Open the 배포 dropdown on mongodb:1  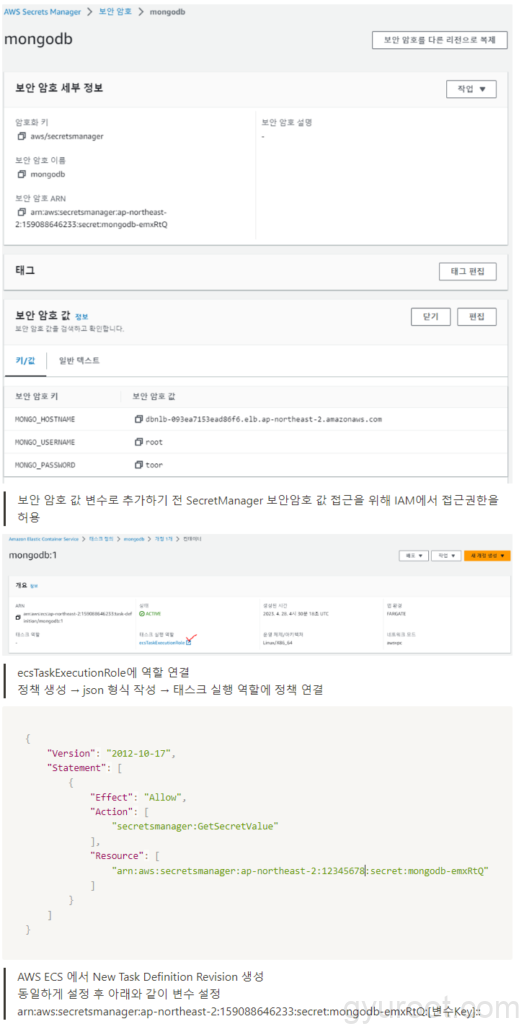click(x=414, y=556)
